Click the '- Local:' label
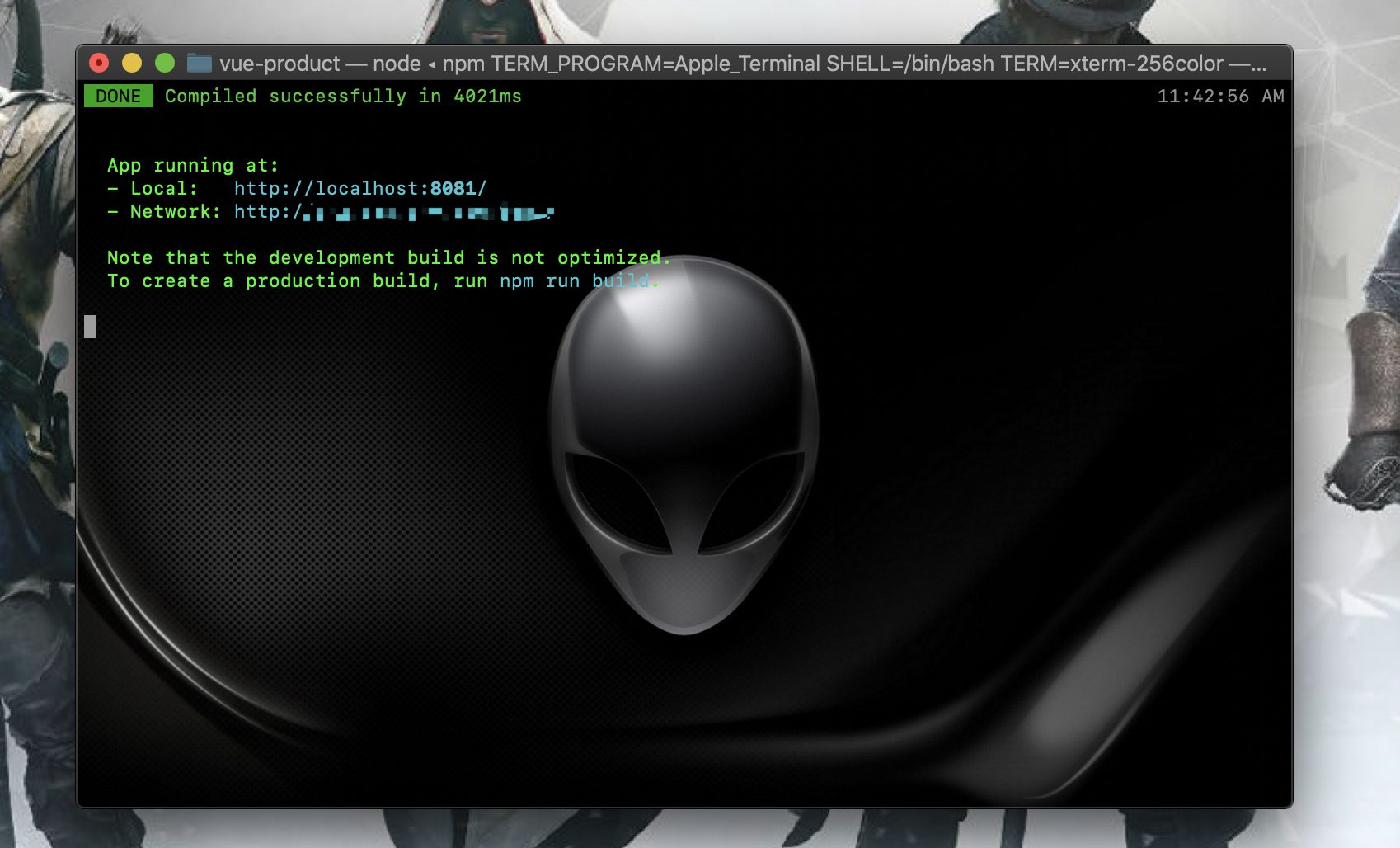The width and height of the screenshot is (1400, 848). pyautogui.click(x=153, y=188)
